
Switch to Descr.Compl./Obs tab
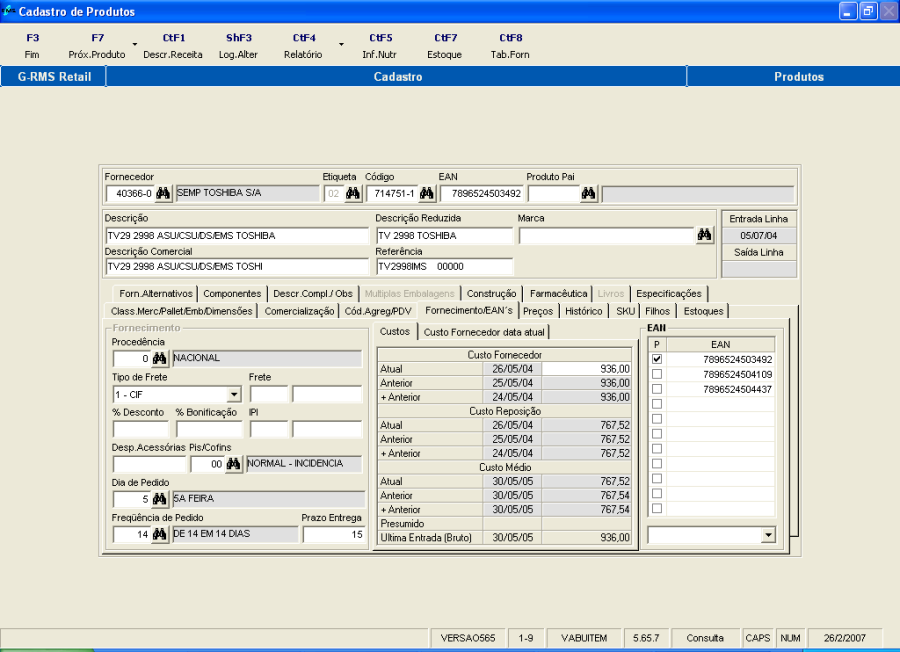point(313,294)
